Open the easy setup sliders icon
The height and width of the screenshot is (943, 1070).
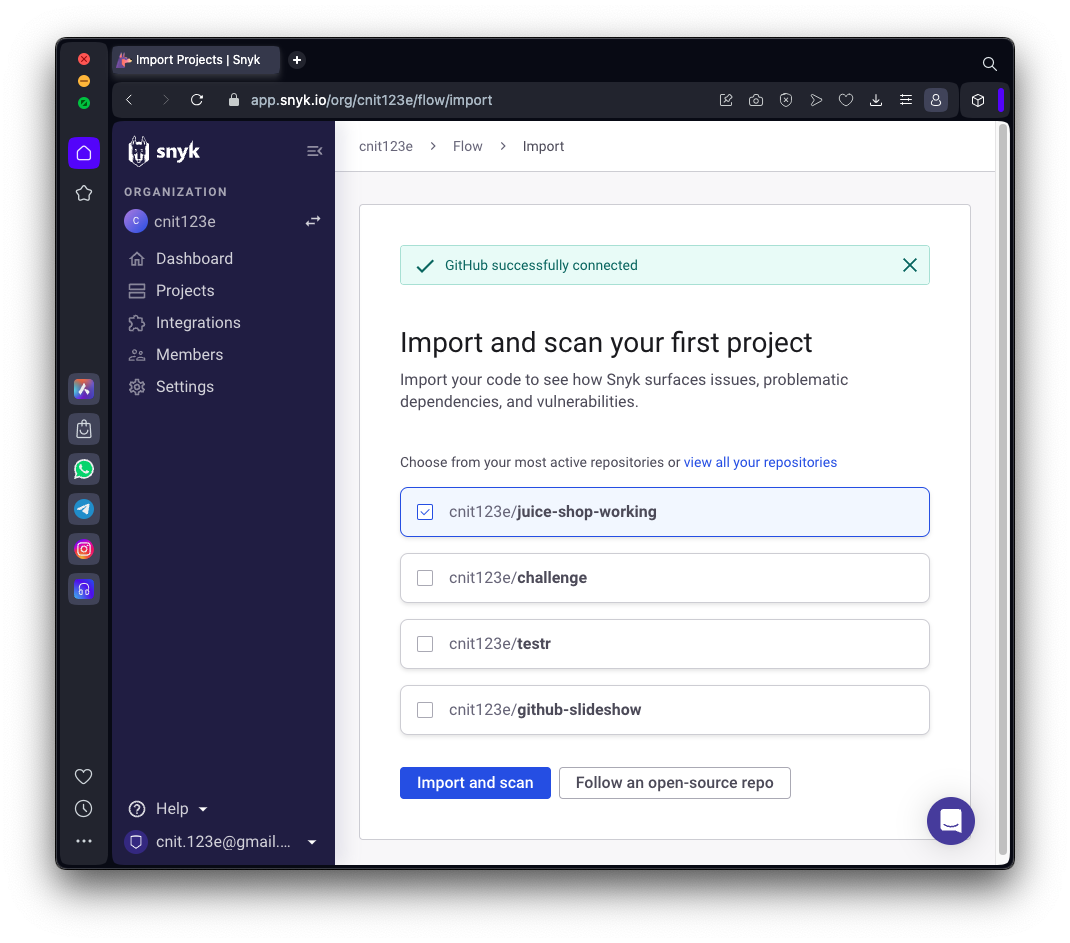(906, 100)
